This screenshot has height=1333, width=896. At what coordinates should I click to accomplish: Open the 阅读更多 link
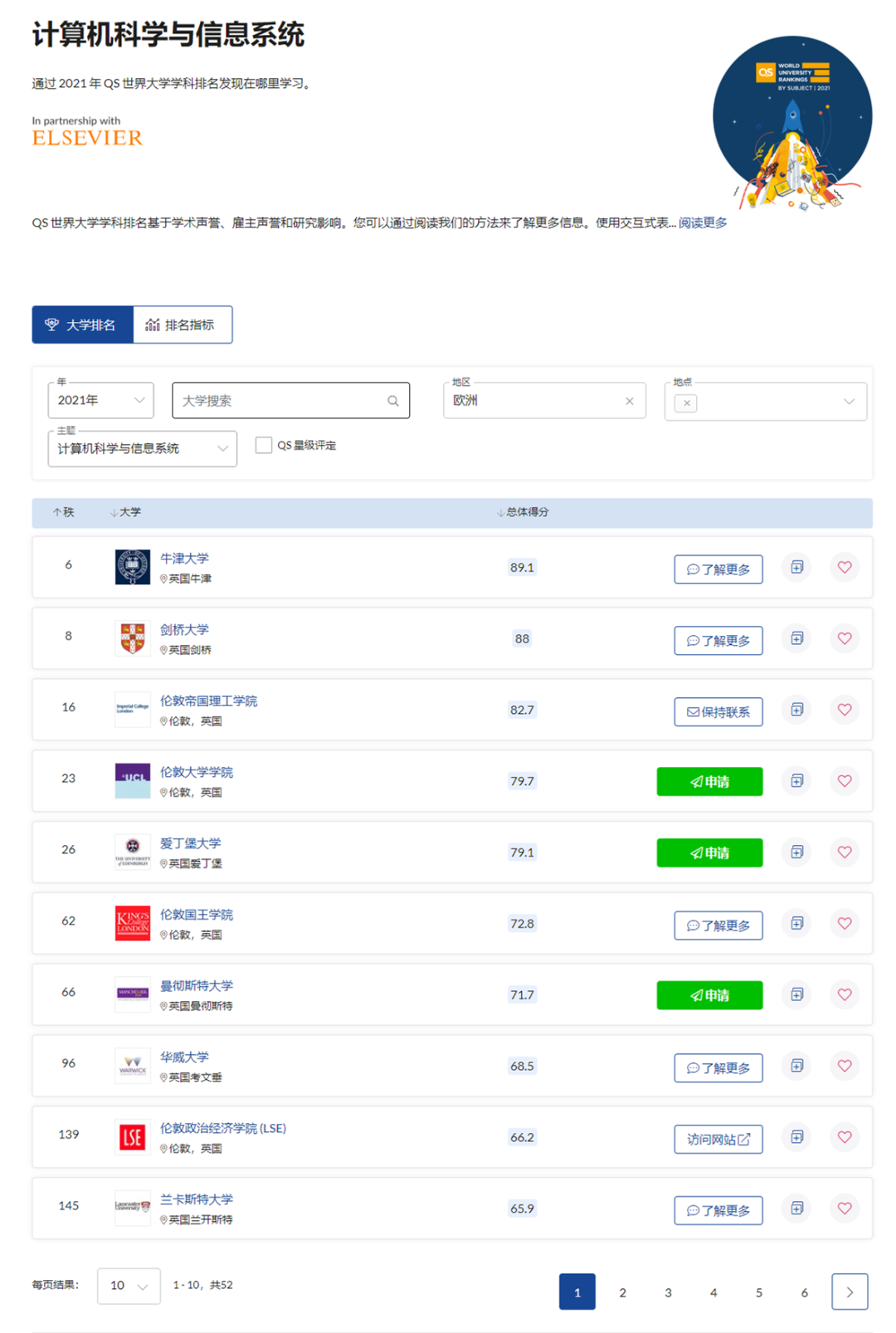coord(703,223)
